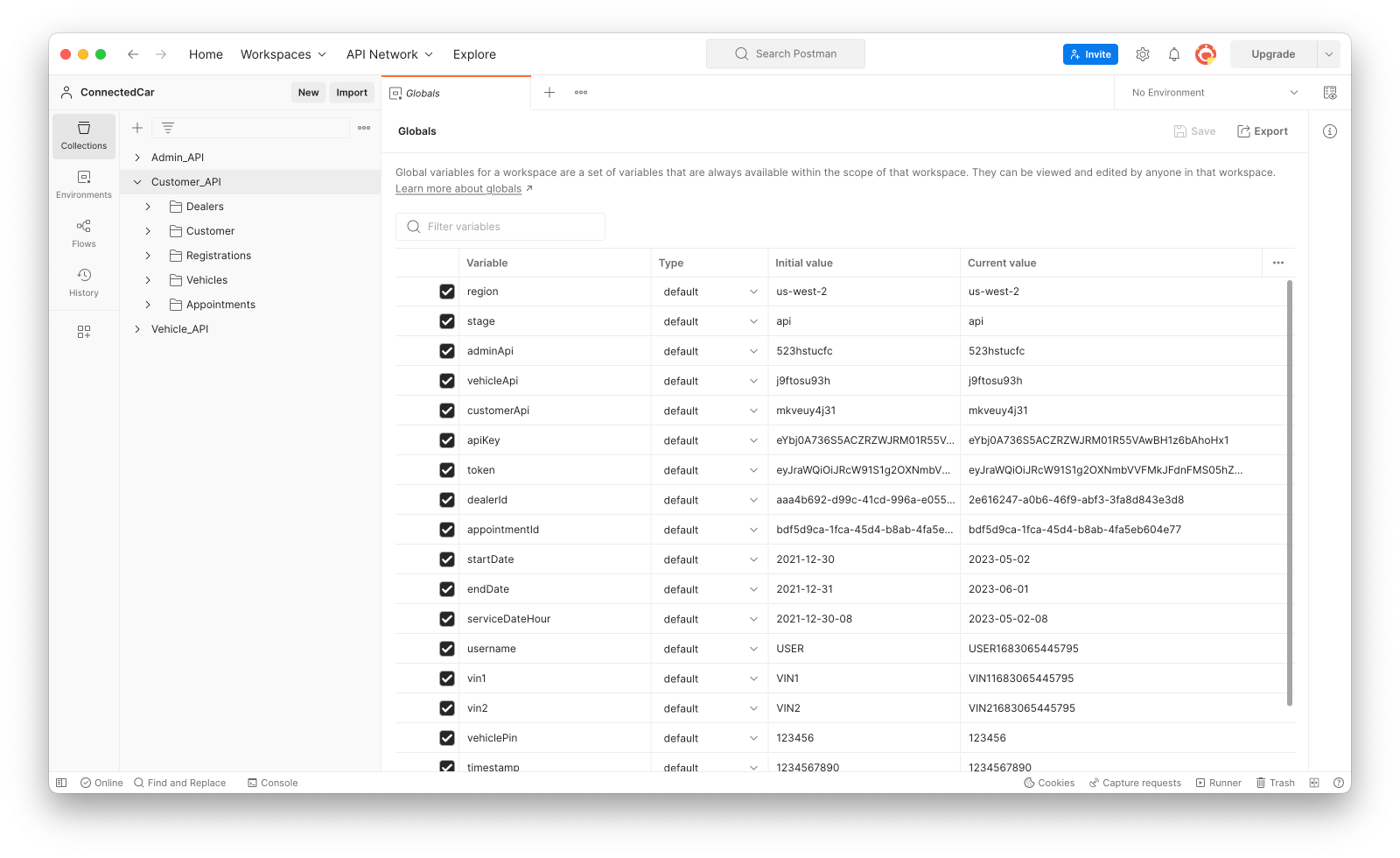This screenshot has height=858, width=1400.
Task: Toggle the sidebar from status bar
Action: (x=61, y=783)
